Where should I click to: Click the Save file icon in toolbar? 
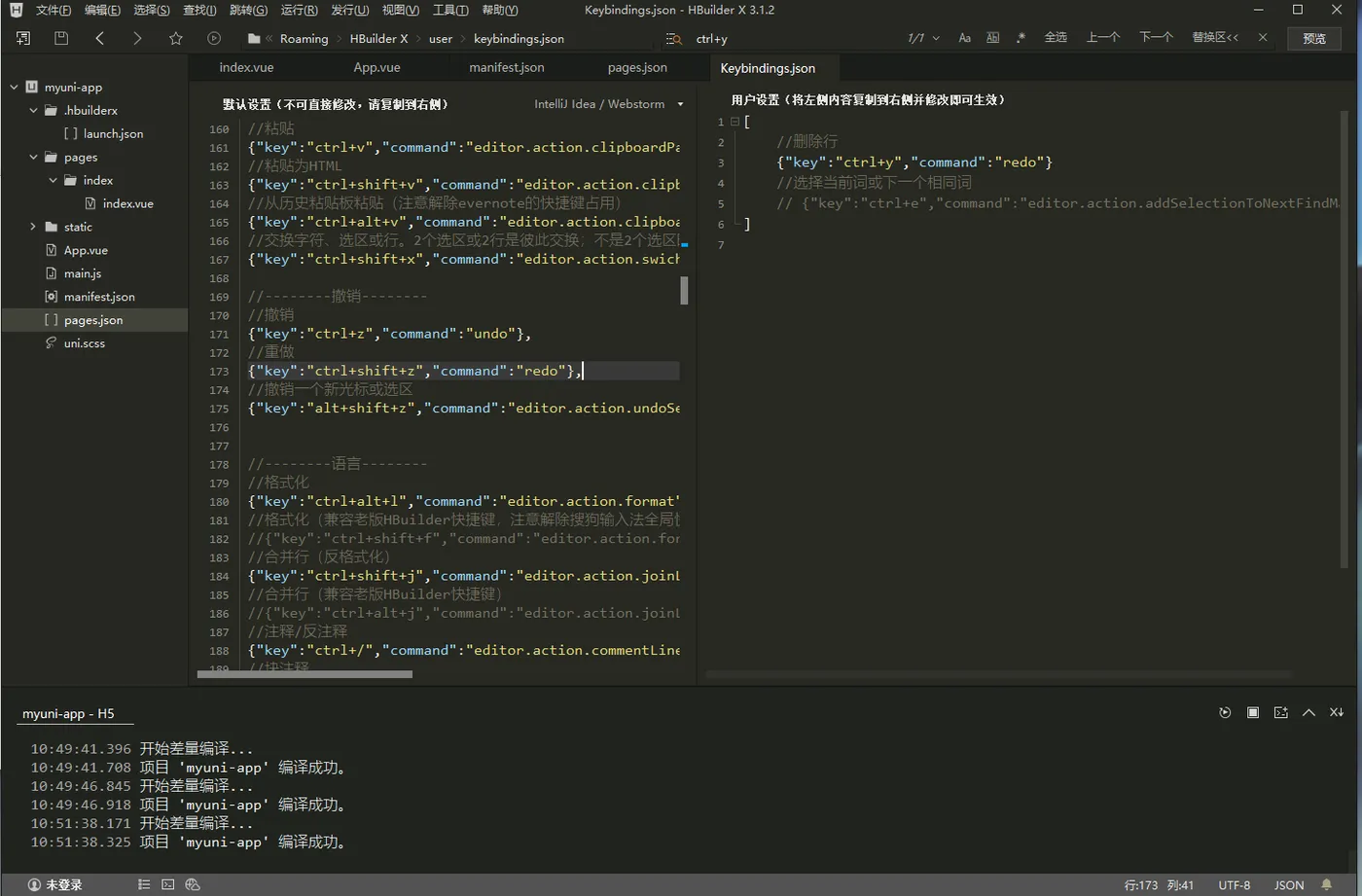[x=61, y=38]
